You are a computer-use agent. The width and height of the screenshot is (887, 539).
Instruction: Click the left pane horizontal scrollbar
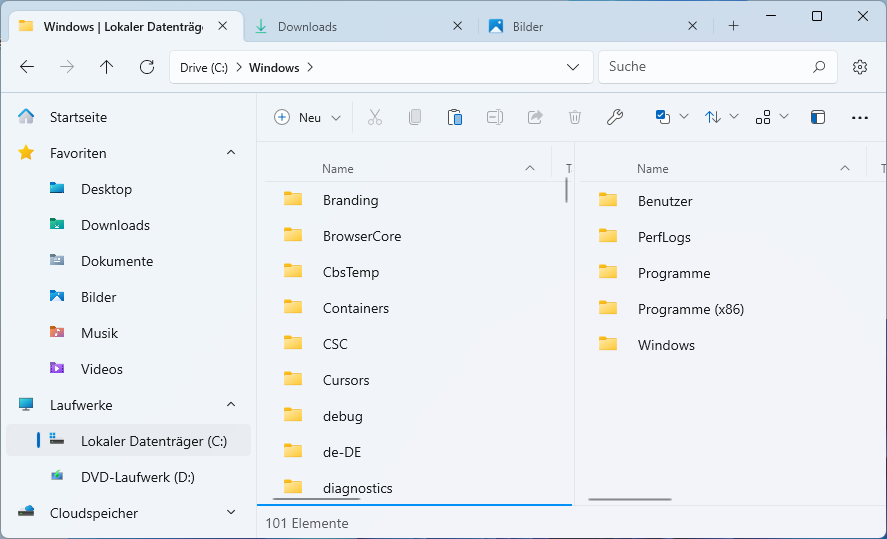pyautogui.click(x=316, y=499)
